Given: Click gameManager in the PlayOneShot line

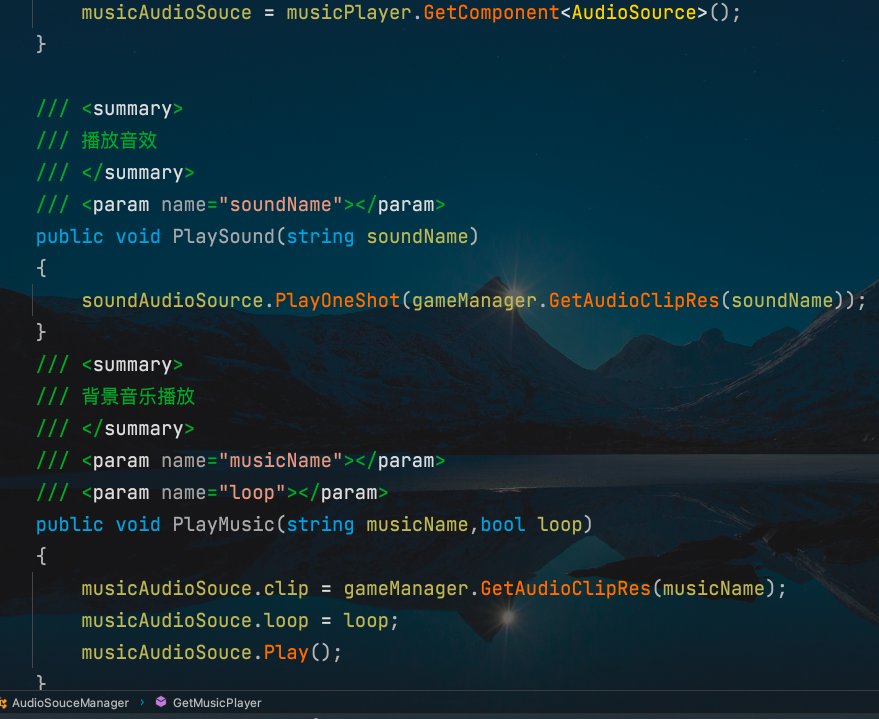Looking at the screenshot, I should click(x=474, y=300).
